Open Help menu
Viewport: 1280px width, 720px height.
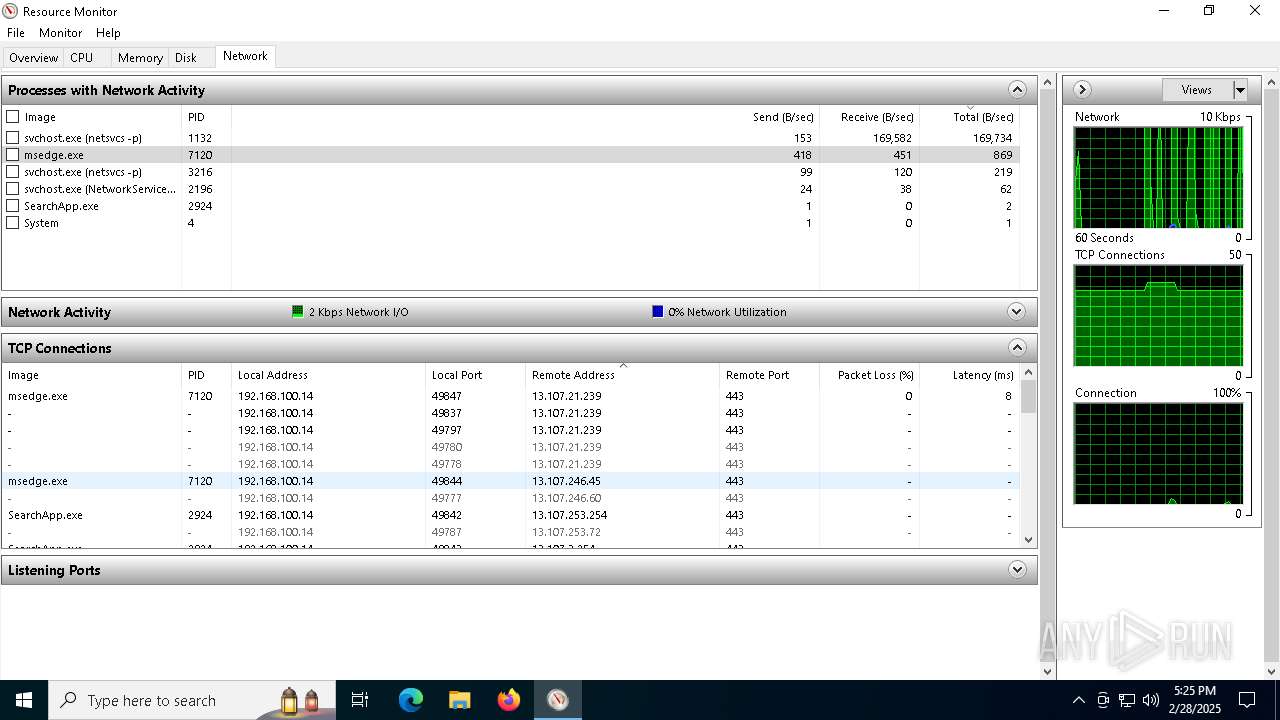108,33
